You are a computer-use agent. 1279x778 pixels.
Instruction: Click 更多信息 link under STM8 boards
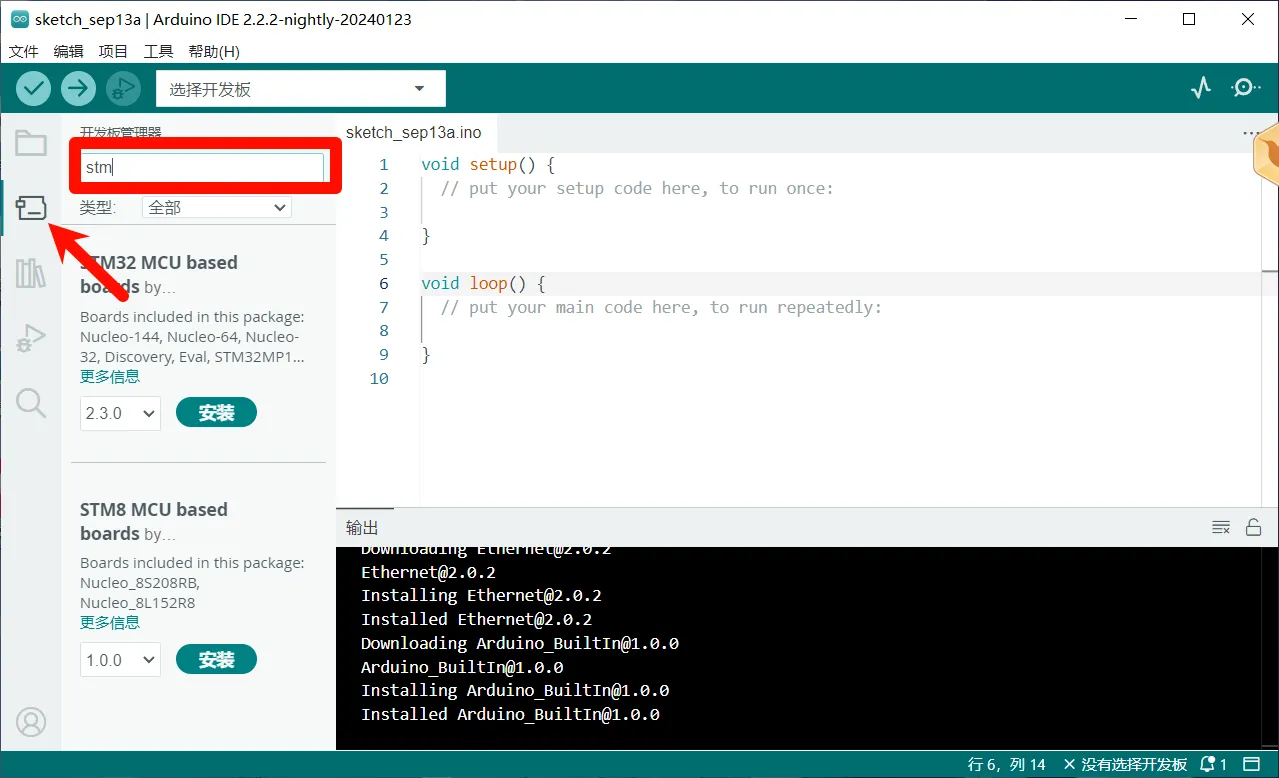[x=110, y=622]
